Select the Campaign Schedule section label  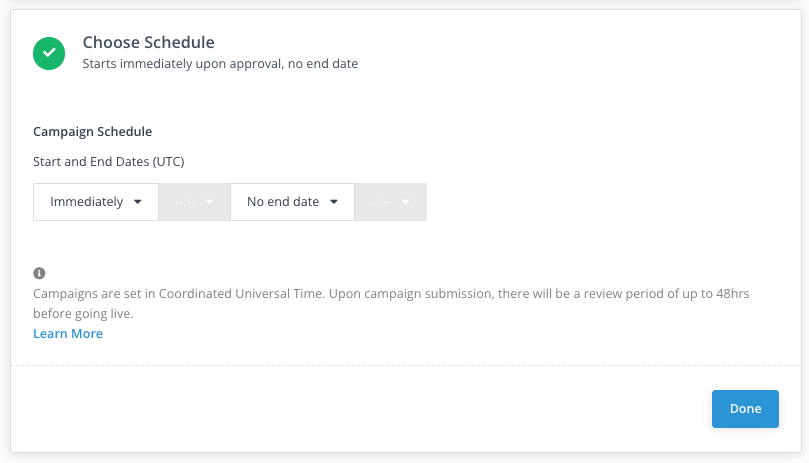click(92, 131)
